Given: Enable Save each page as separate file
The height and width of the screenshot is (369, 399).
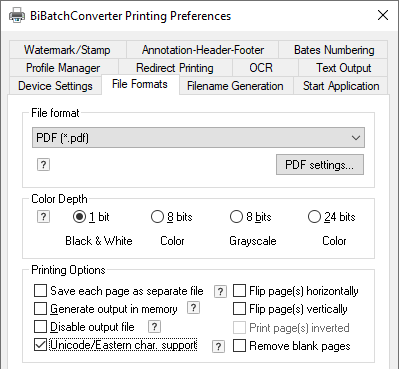Looking at the screenshot, I should [x=40, y=291].
